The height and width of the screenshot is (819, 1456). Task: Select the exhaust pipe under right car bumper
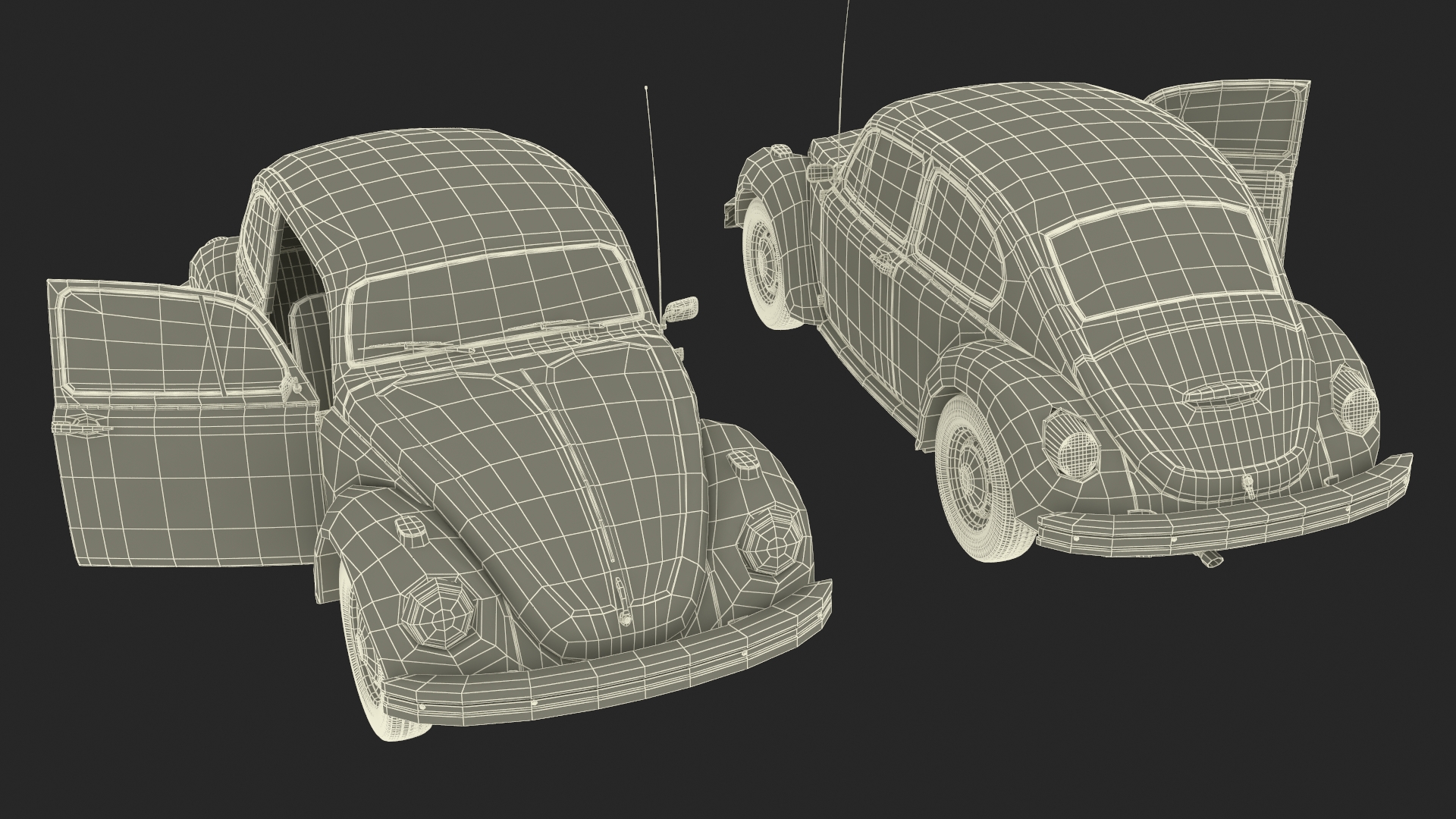[x=1210, y=560]
